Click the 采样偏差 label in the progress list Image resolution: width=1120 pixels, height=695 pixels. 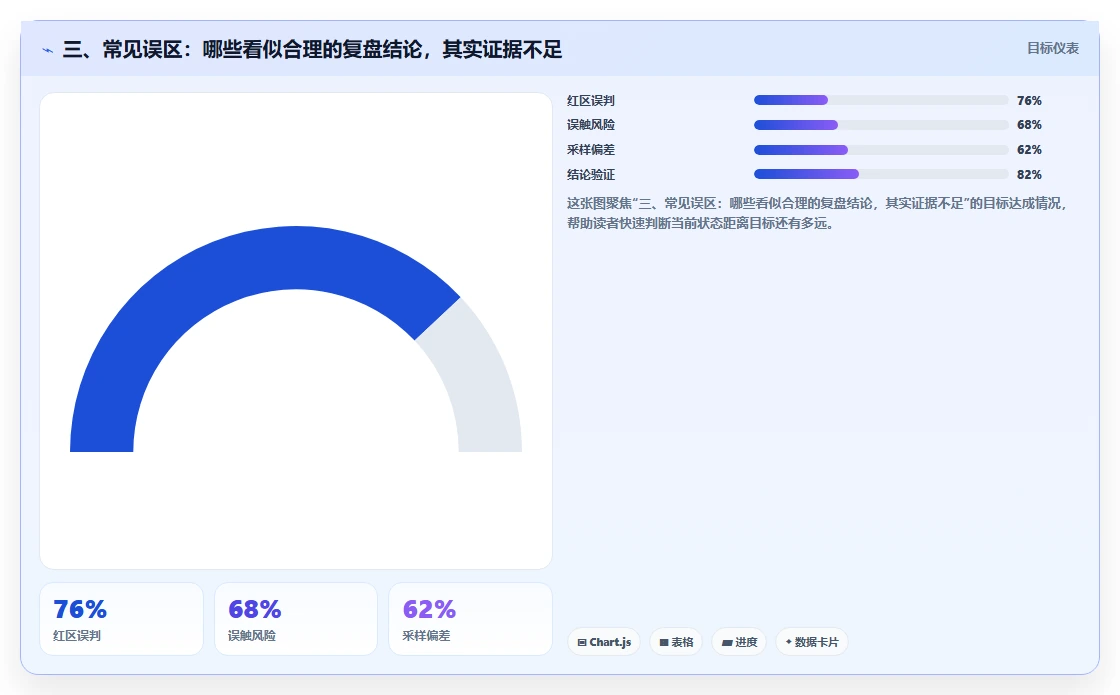[591, 150]
